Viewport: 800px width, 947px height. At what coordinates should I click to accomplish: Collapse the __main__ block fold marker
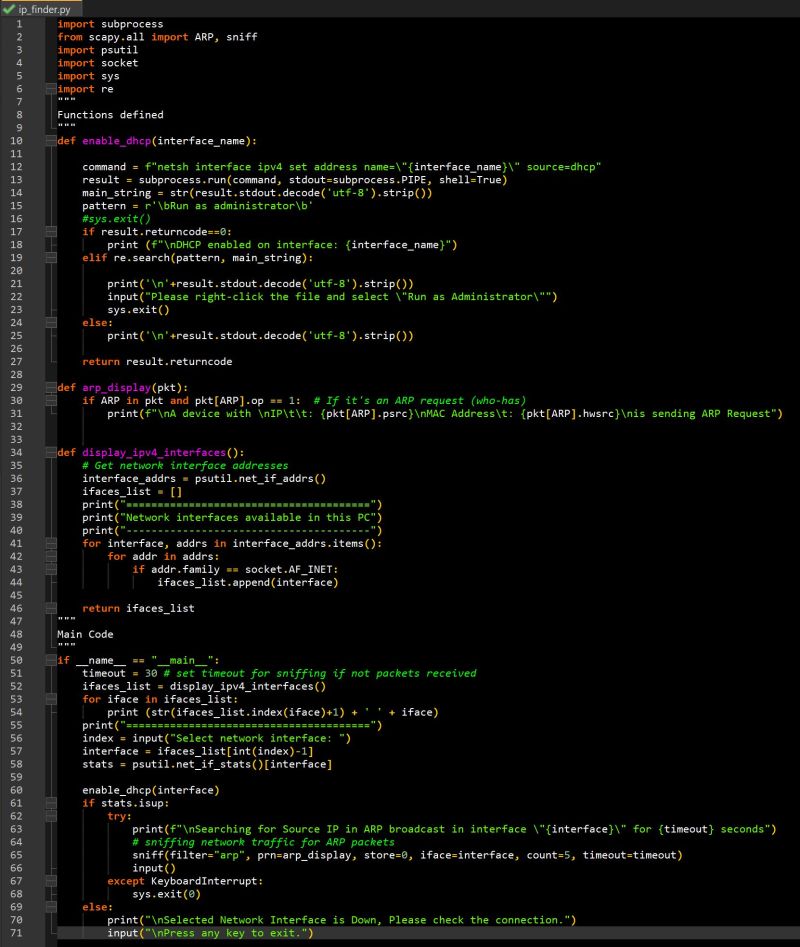(x=51, y=660)
